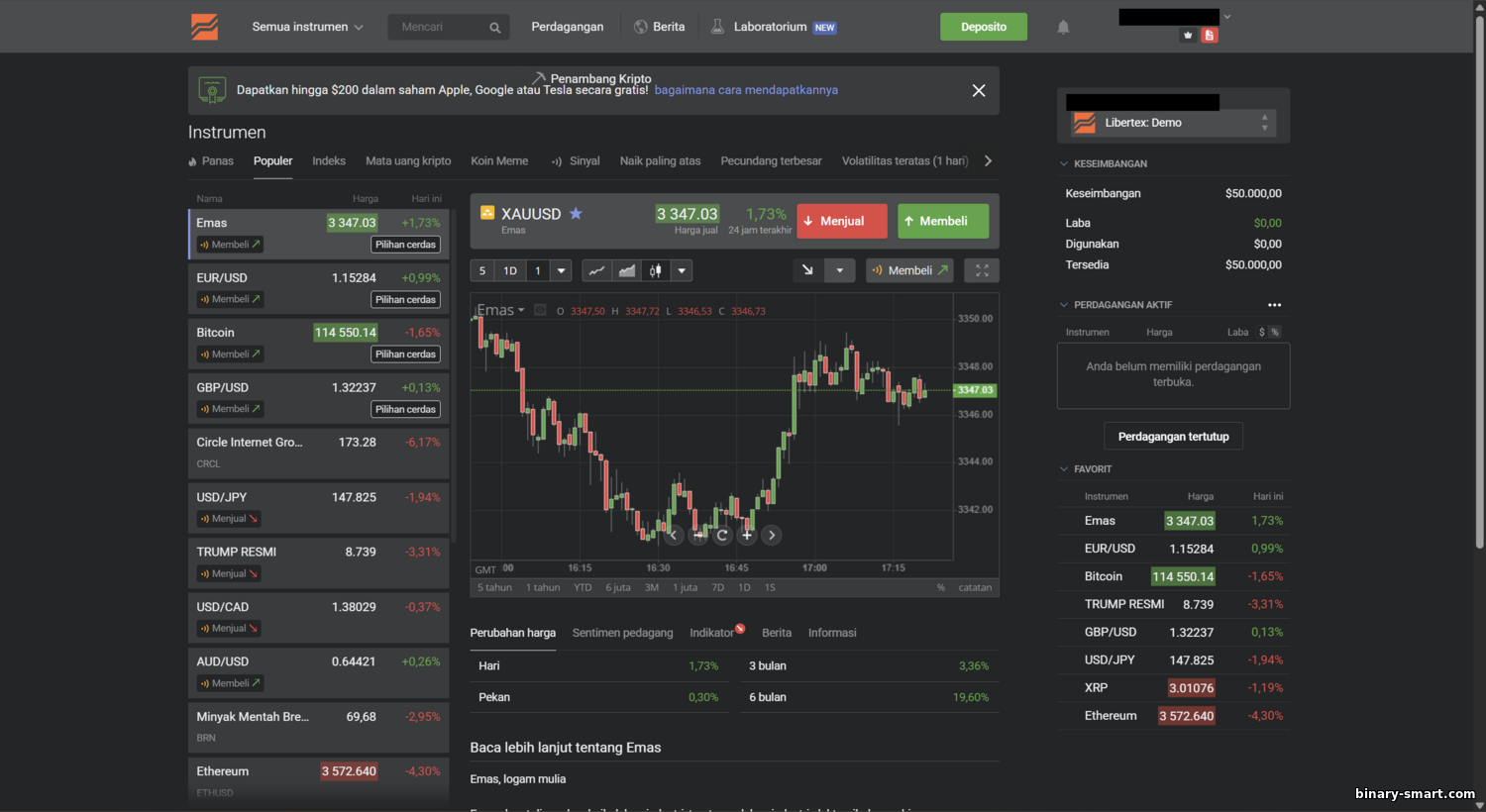Click the green Membeli buy button

tap(942, 221)
